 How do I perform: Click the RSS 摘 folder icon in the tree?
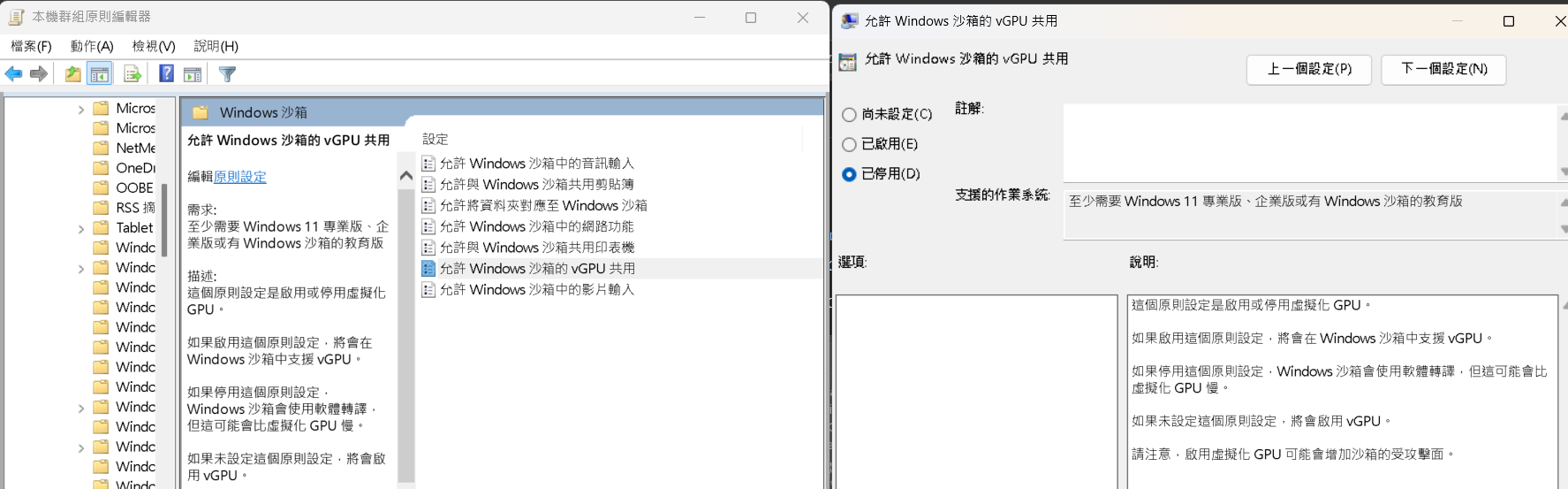tap(102, 207)
